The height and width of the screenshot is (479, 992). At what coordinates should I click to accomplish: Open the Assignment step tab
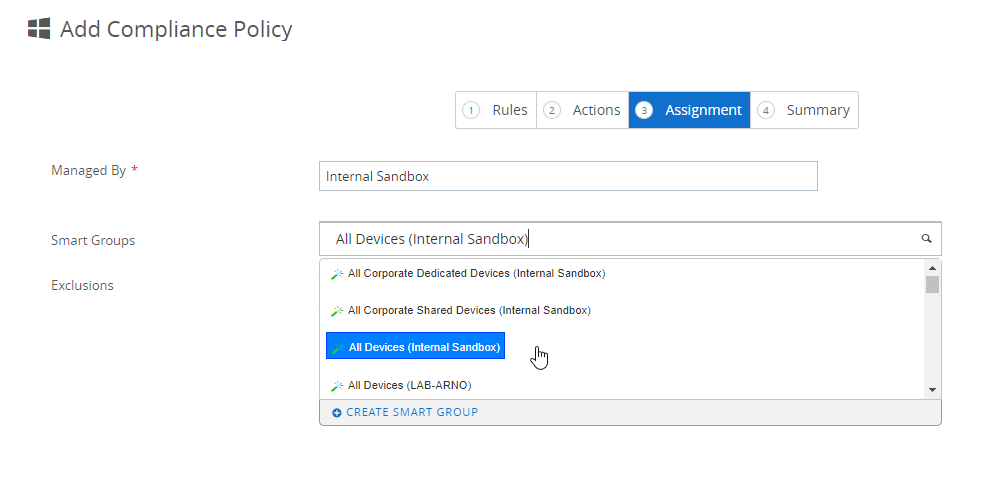[689, 110]
